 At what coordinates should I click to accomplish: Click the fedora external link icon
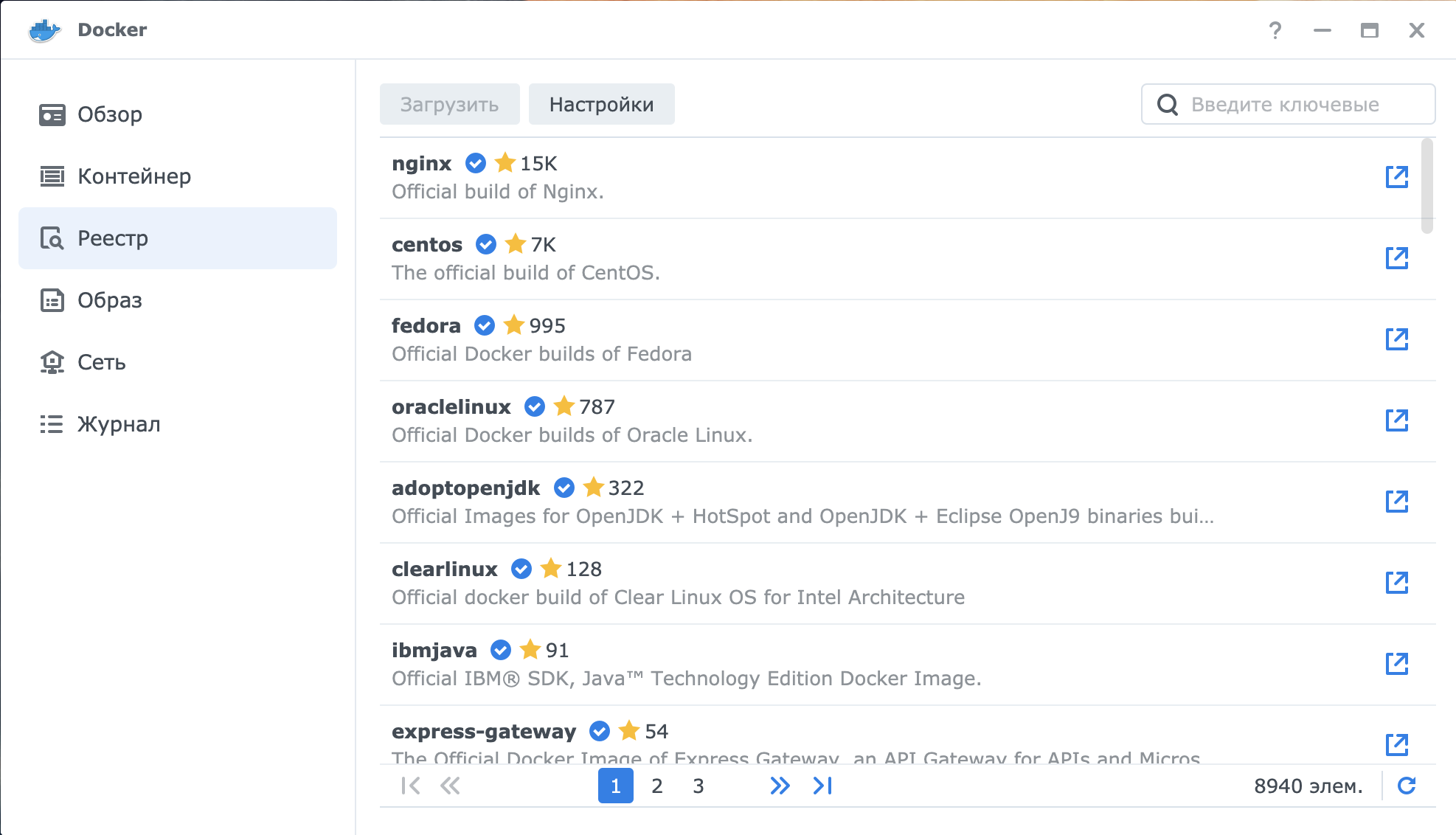[1396, 339]
